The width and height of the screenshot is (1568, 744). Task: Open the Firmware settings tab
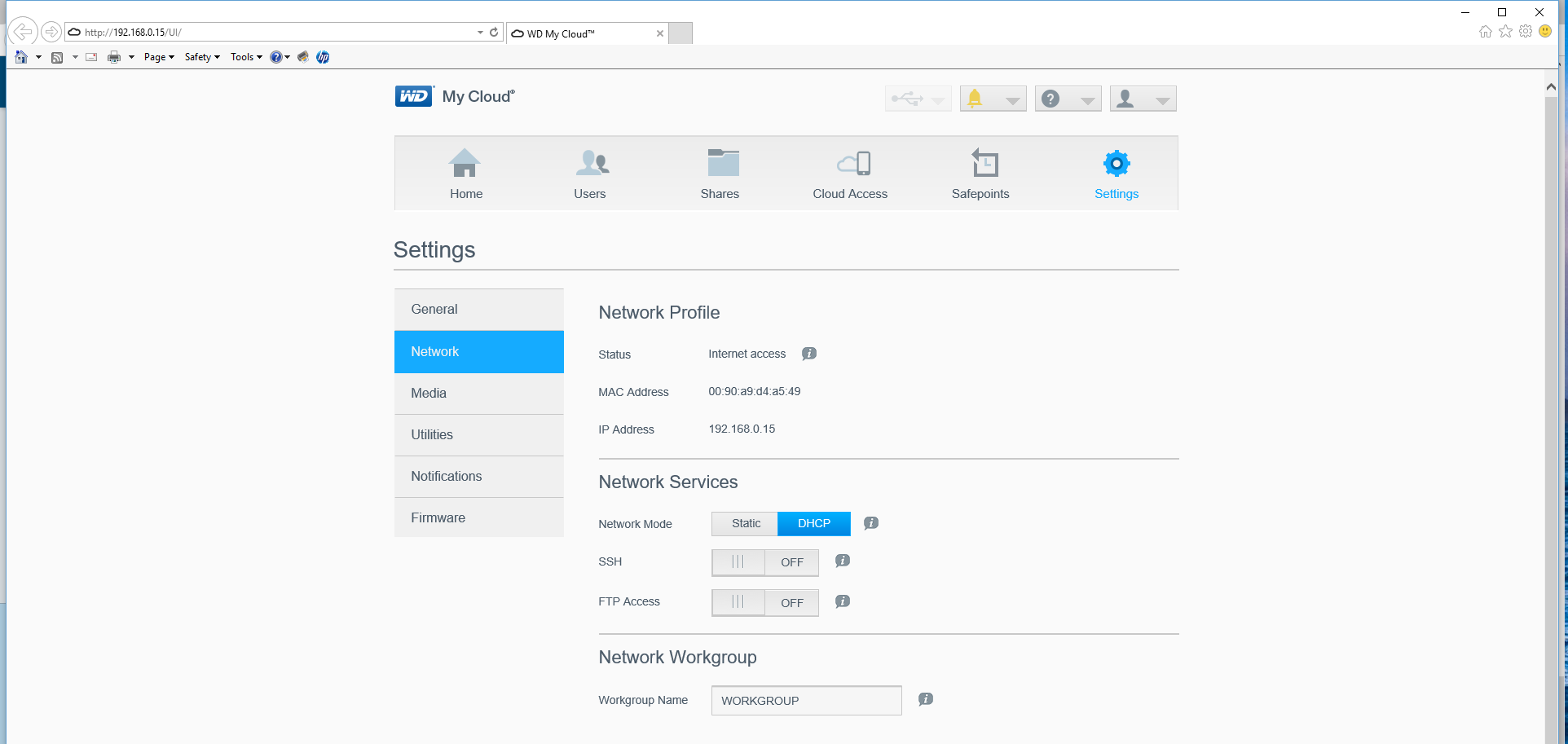pyautogui.click(x=479, y=517)
